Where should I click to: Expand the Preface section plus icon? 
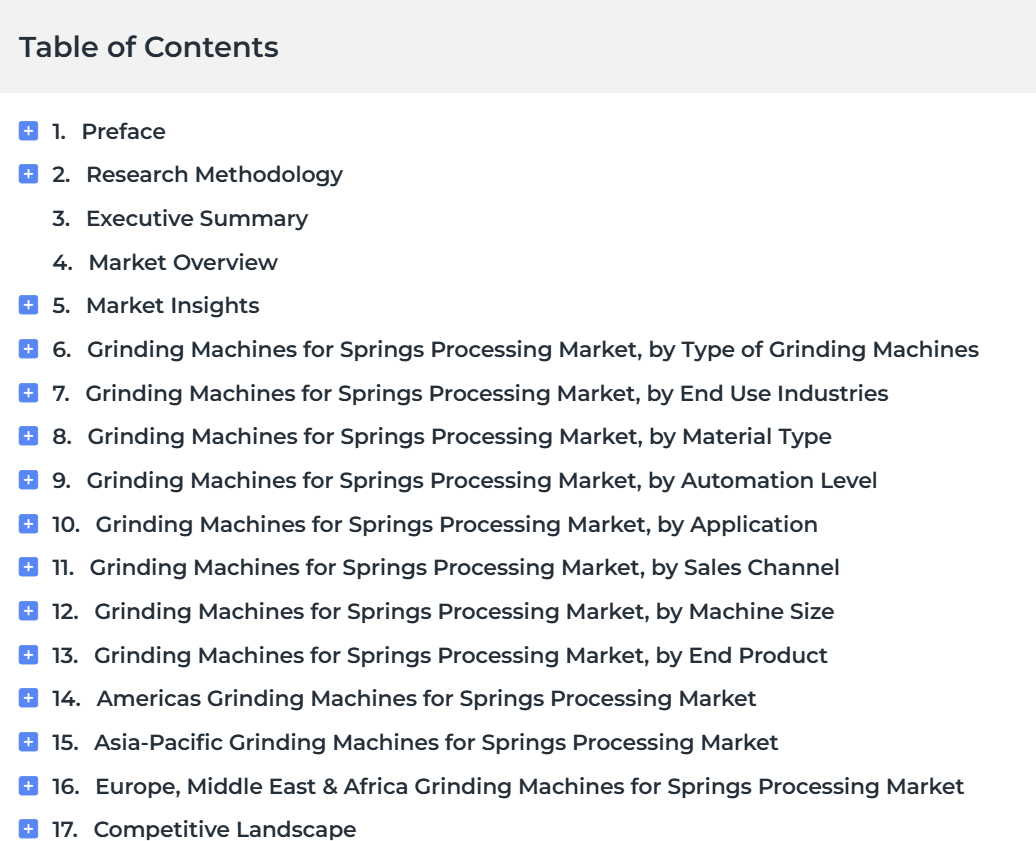click(28, 131)
